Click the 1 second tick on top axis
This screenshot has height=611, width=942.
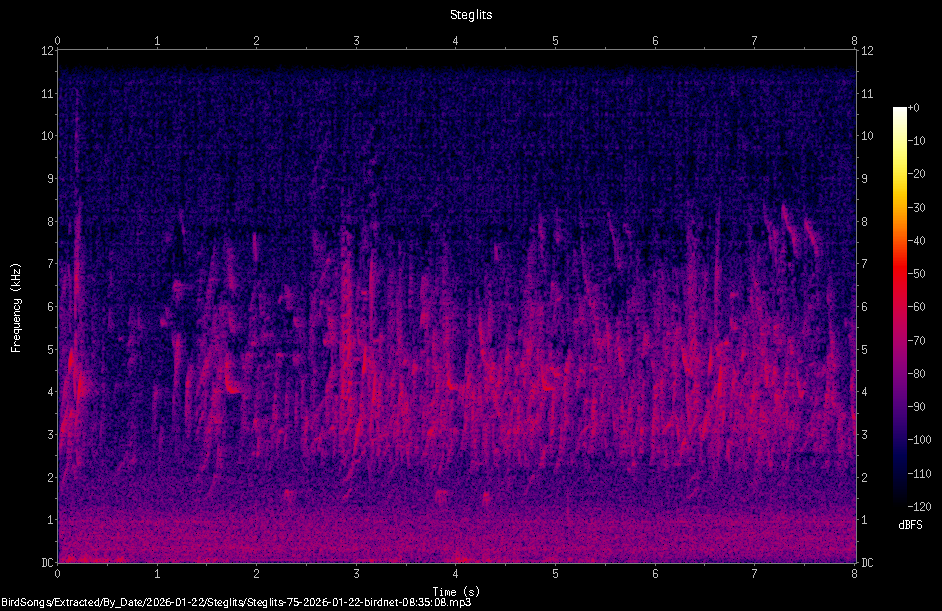pos(157,41)
